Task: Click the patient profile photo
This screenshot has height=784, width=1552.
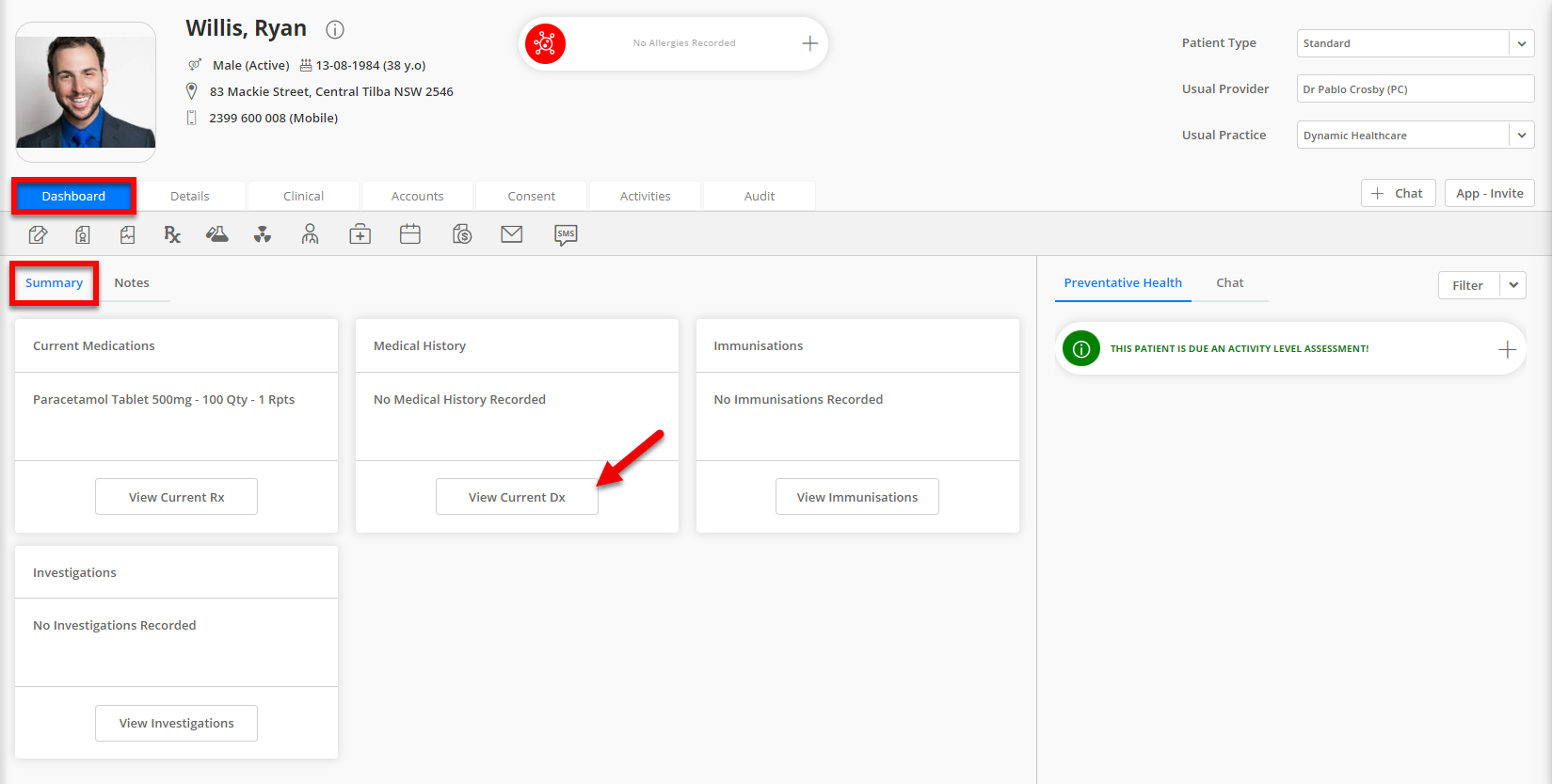Action: 86,92
